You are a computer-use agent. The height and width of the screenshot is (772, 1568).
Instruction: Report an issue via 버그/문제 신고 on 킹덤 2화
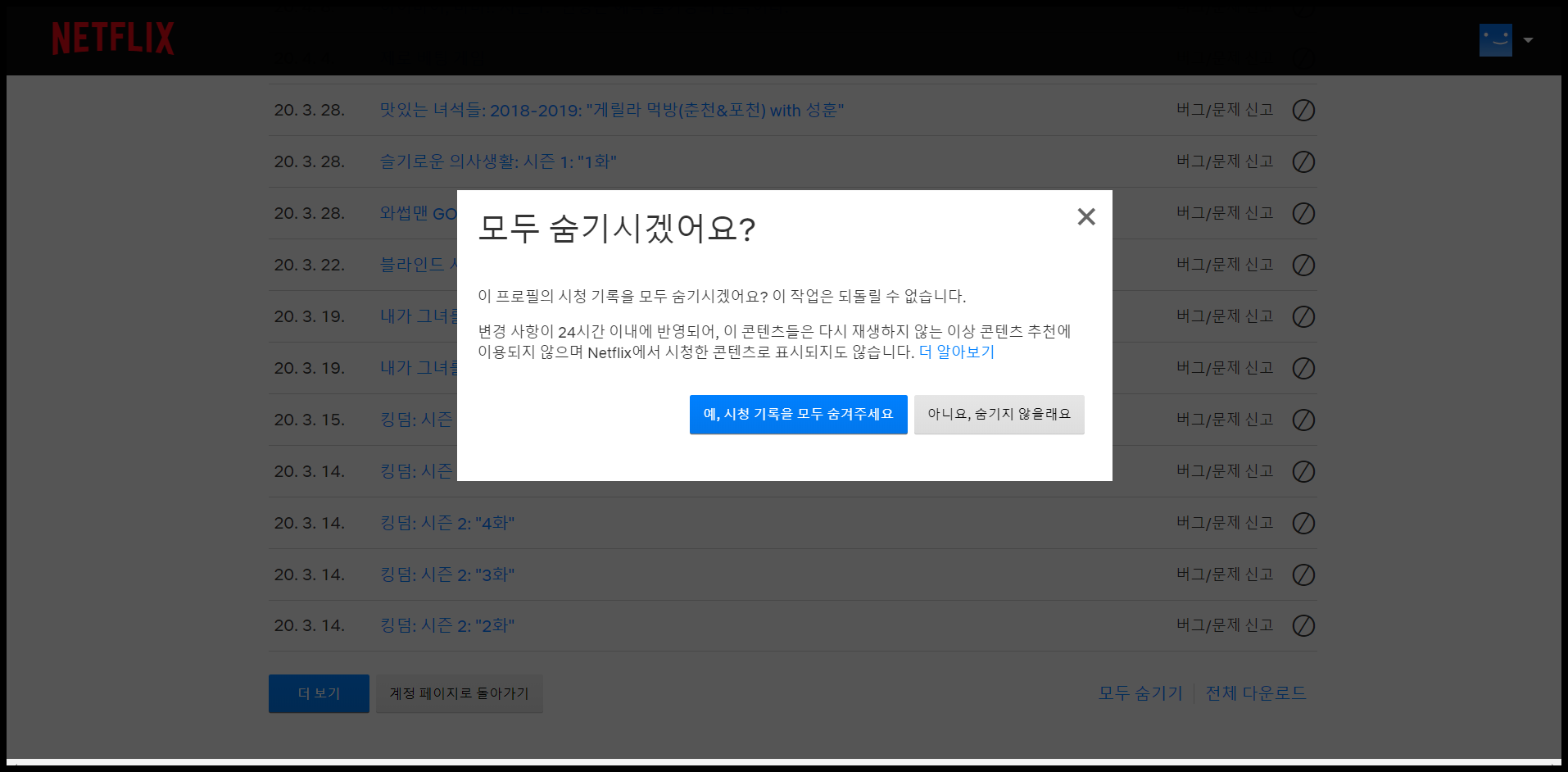pos(1225,625)
